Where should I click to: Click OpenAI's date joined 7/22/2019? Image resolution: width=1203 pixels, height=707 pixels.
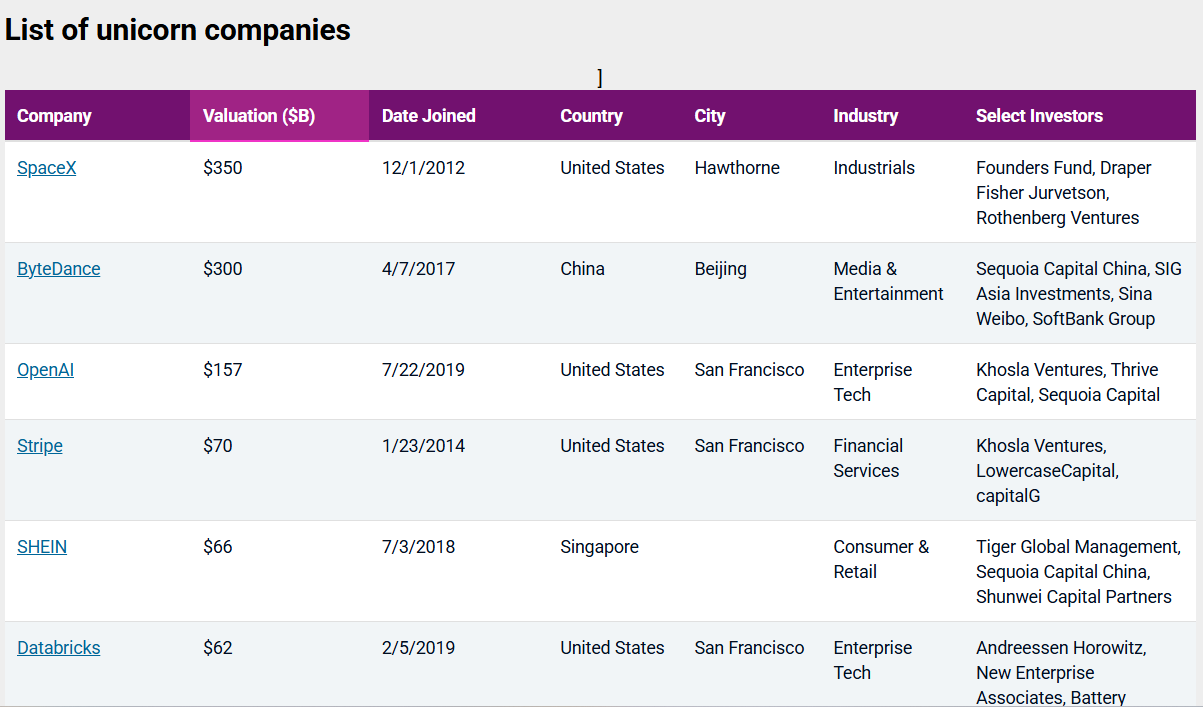pos(423,370)
